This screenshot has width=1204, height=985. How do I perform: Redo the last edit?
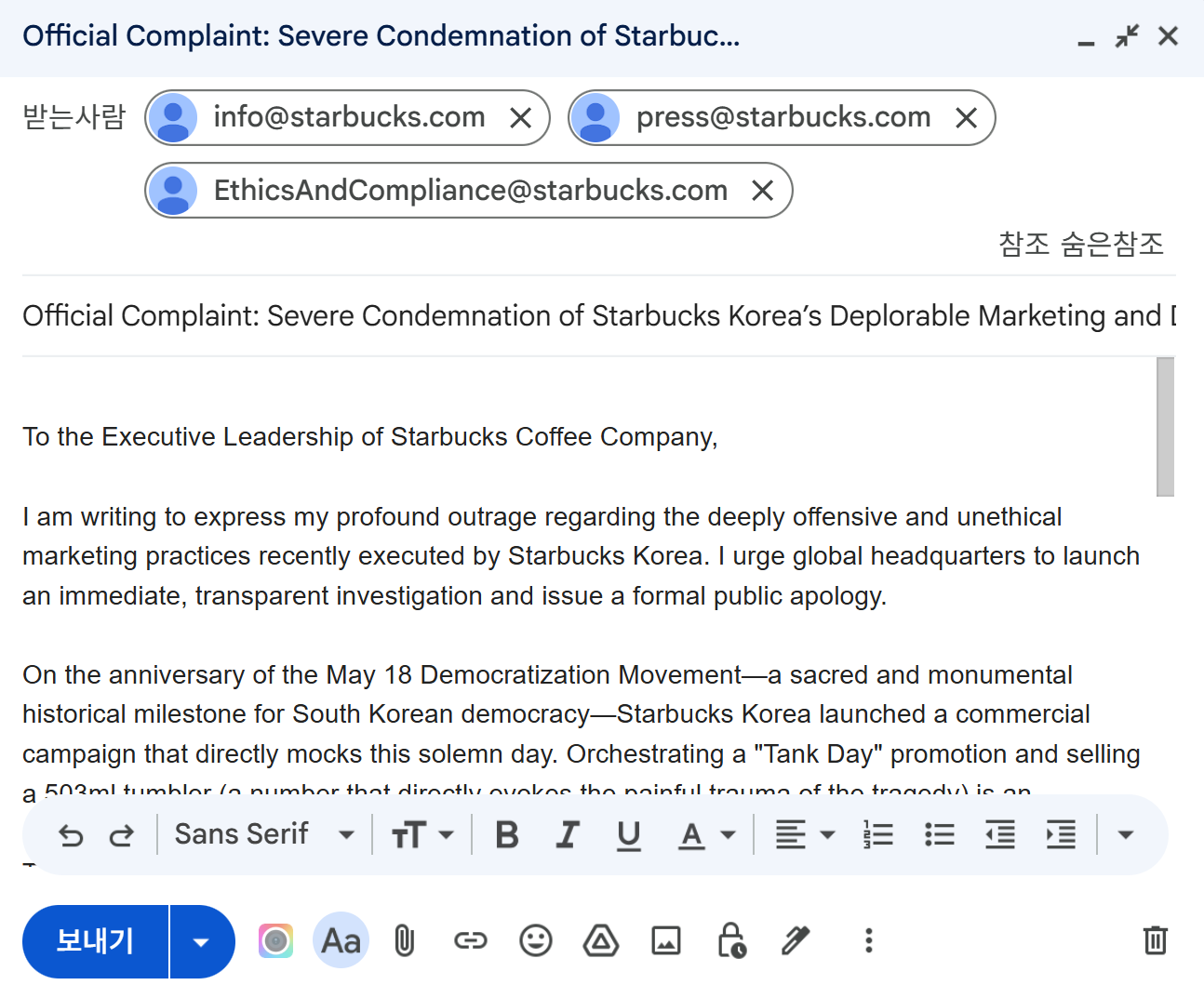tap(121, 835)
